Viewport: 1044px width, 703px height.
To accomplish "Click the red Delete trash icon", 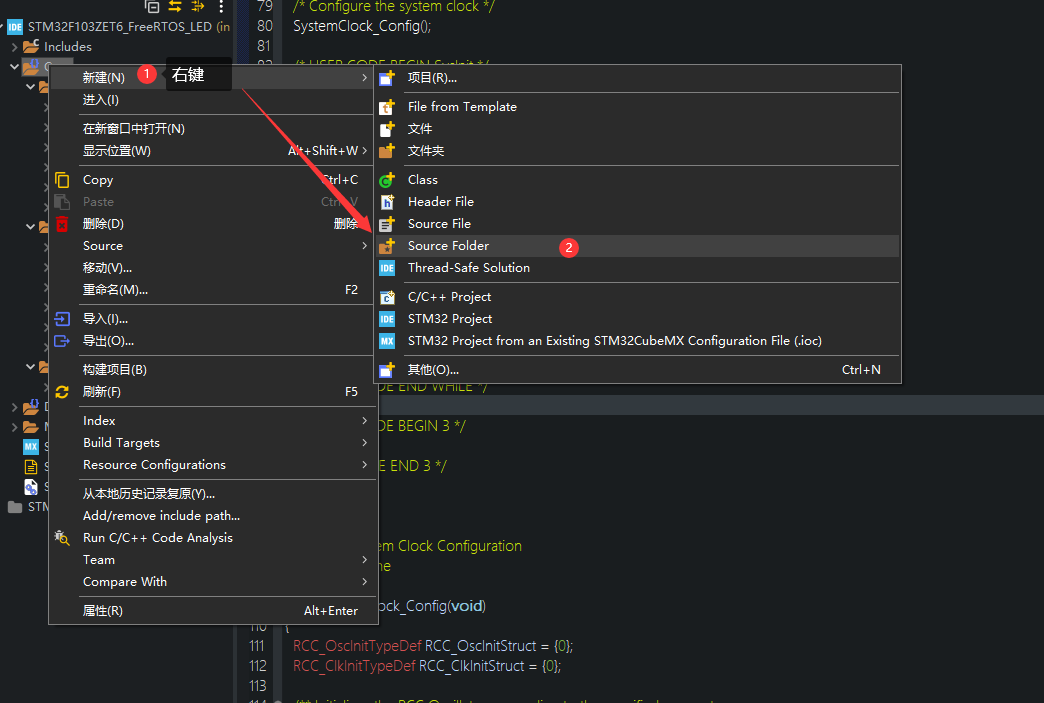I will click(62, 224).
